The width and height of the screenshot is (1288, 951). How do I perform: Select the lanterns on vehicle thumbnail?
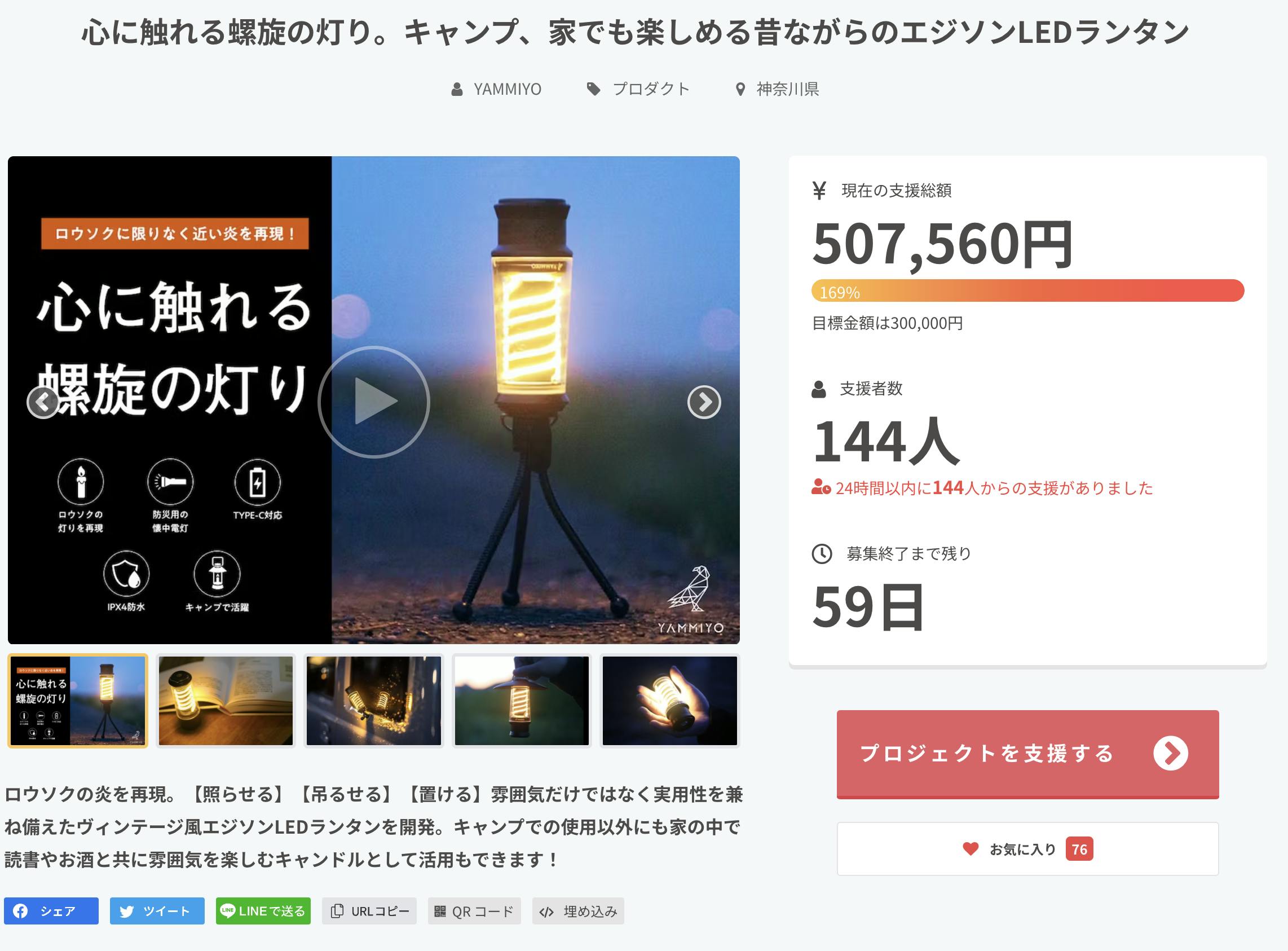coord(373,701)
